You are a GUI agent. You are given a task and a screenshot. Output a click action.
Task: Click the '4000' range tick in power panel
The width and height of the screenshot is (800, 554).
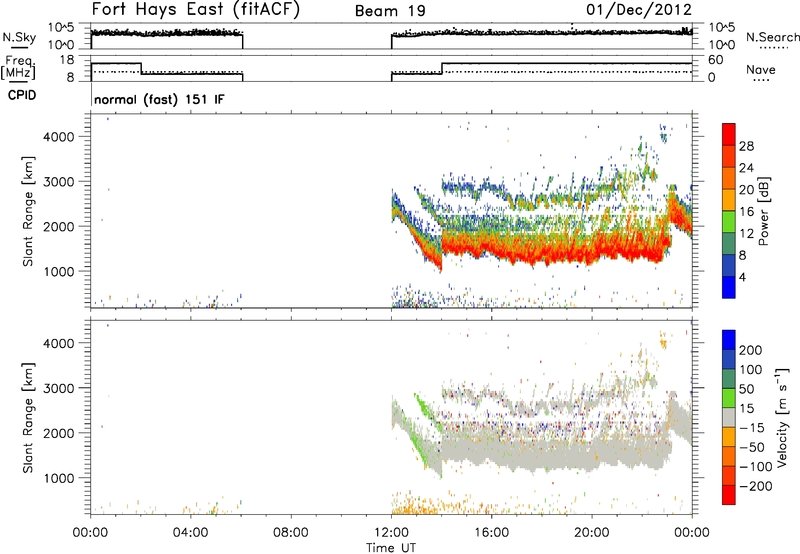tap(58, 137)
